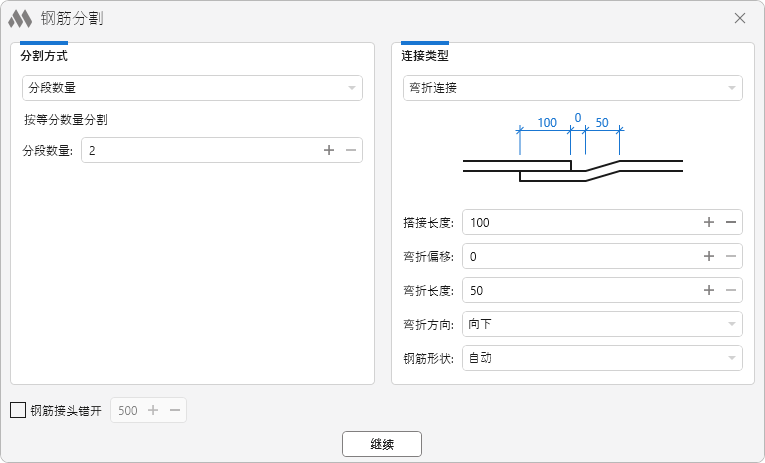The height and width of the screenshot is (463, 765).
Task: Click the 弯折偏移 value field
Action: (x=580, y=256)
